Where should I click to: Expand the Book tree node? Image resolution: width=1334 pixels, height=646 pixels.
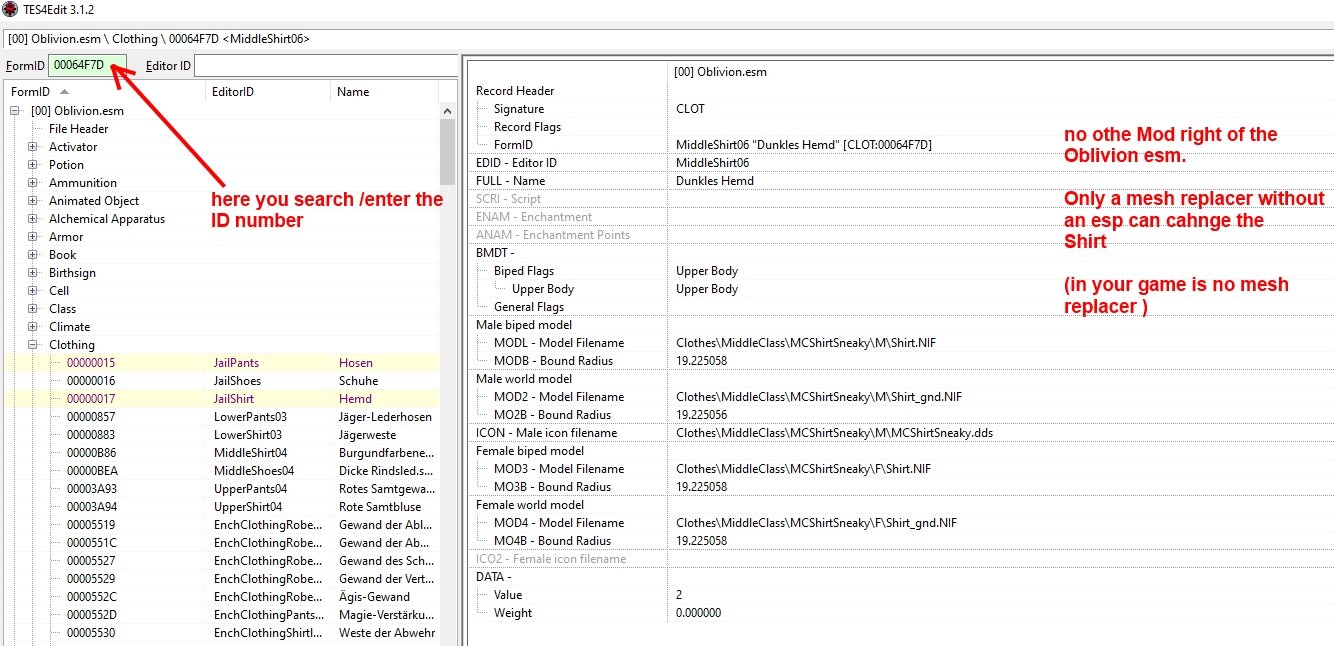click(33, 255)
